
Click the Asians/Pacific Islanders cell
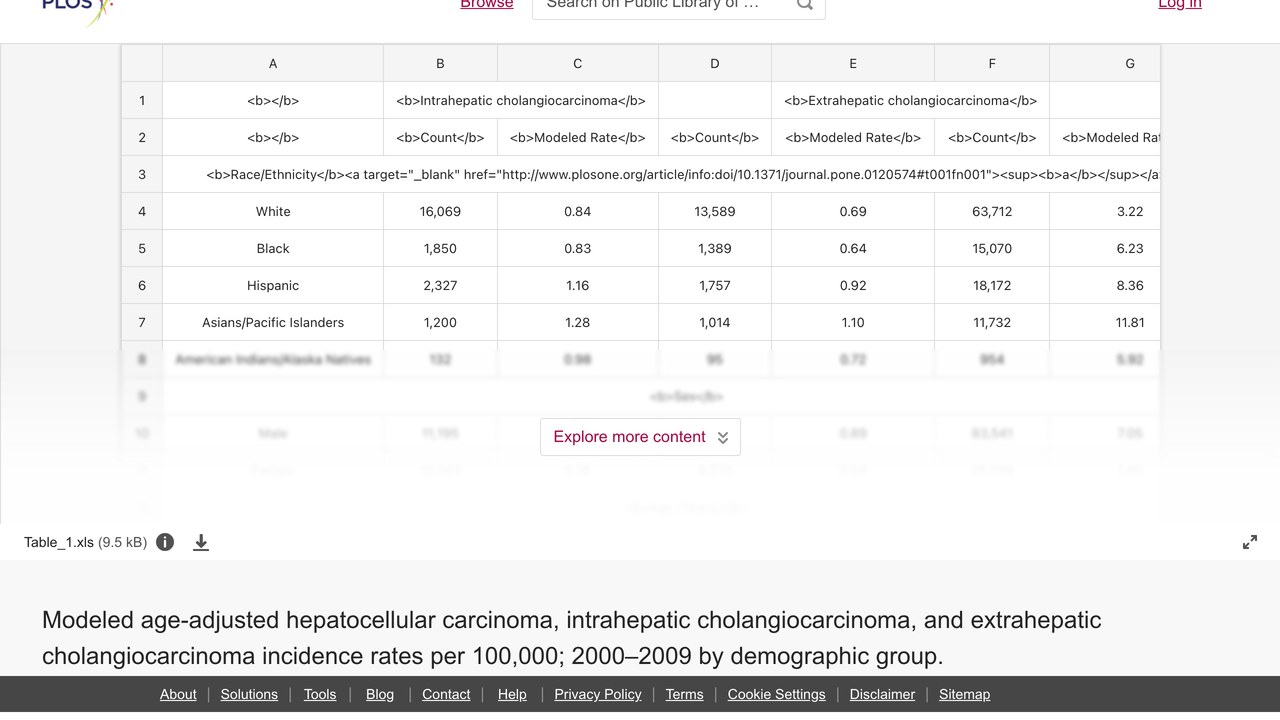pyautogui.click(x=273, y=322)
